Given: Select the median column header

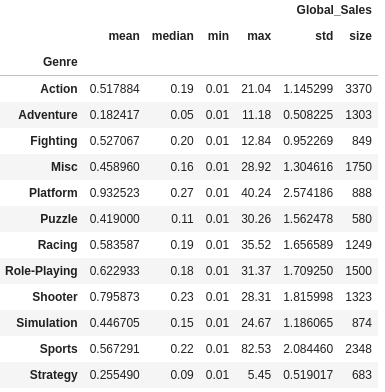Looking at the screenshot, I should click(x=173, y=36).
